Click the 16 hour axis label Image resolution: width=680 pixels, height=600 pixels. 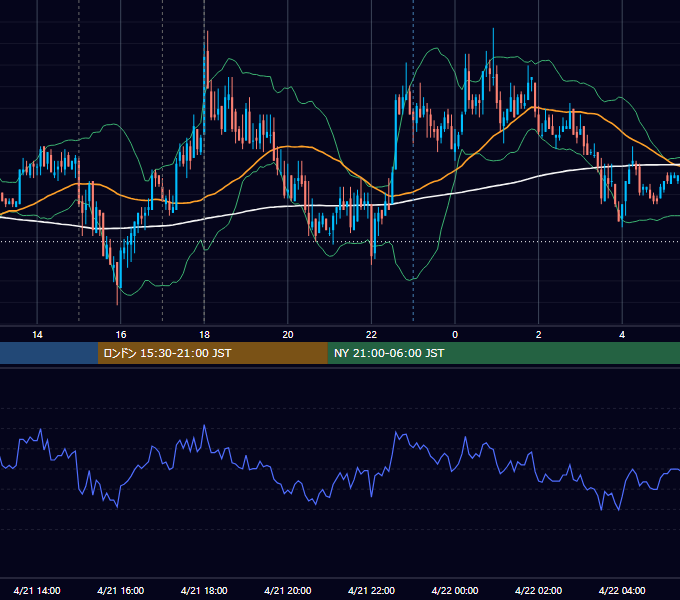(x=121, y=335)
